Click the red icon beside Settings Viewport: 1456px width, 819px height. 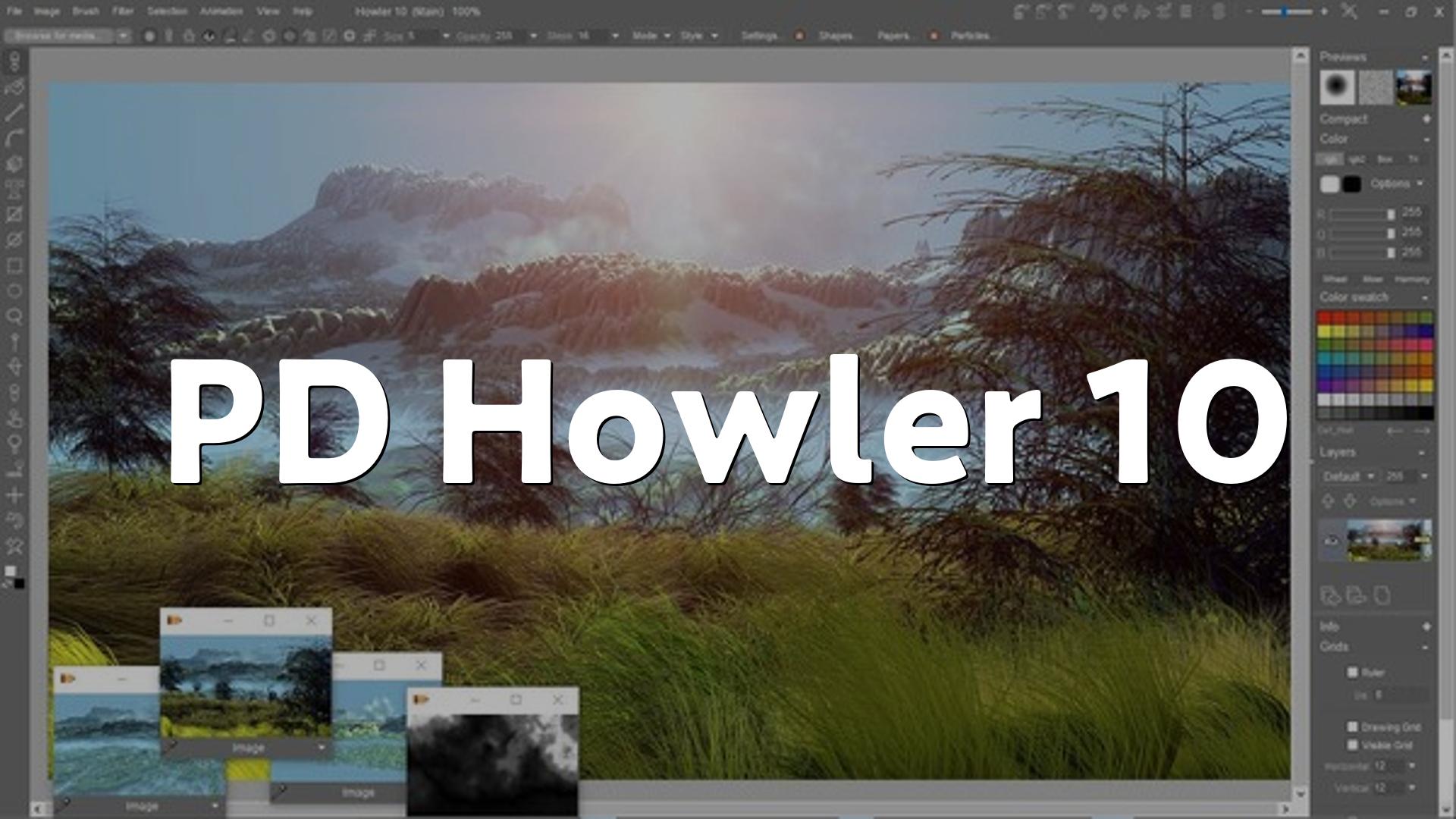click(x=799, y=36)
